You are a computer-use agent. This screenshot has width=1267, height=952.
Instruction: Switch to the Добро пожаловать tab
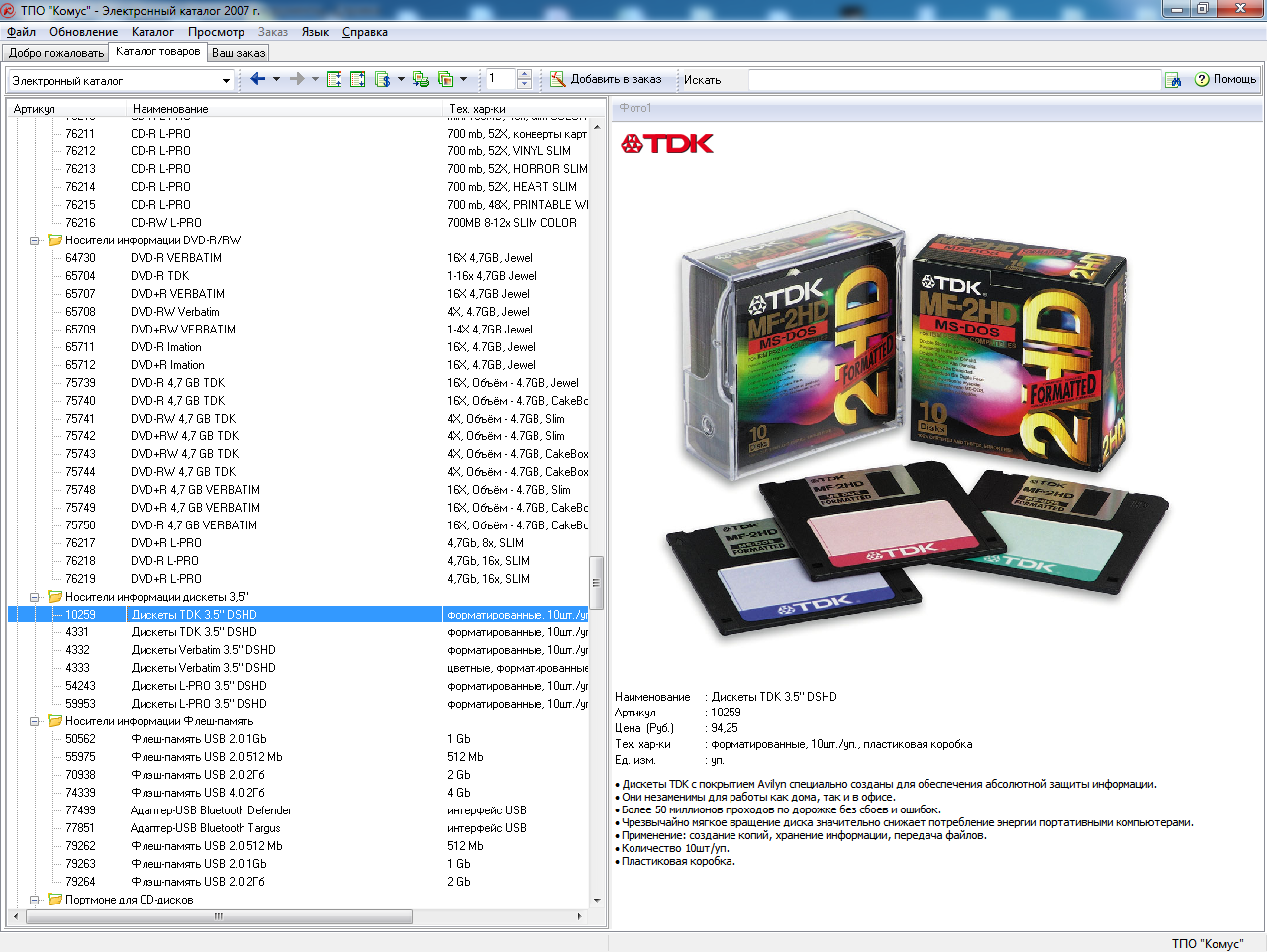click(56, 53)
